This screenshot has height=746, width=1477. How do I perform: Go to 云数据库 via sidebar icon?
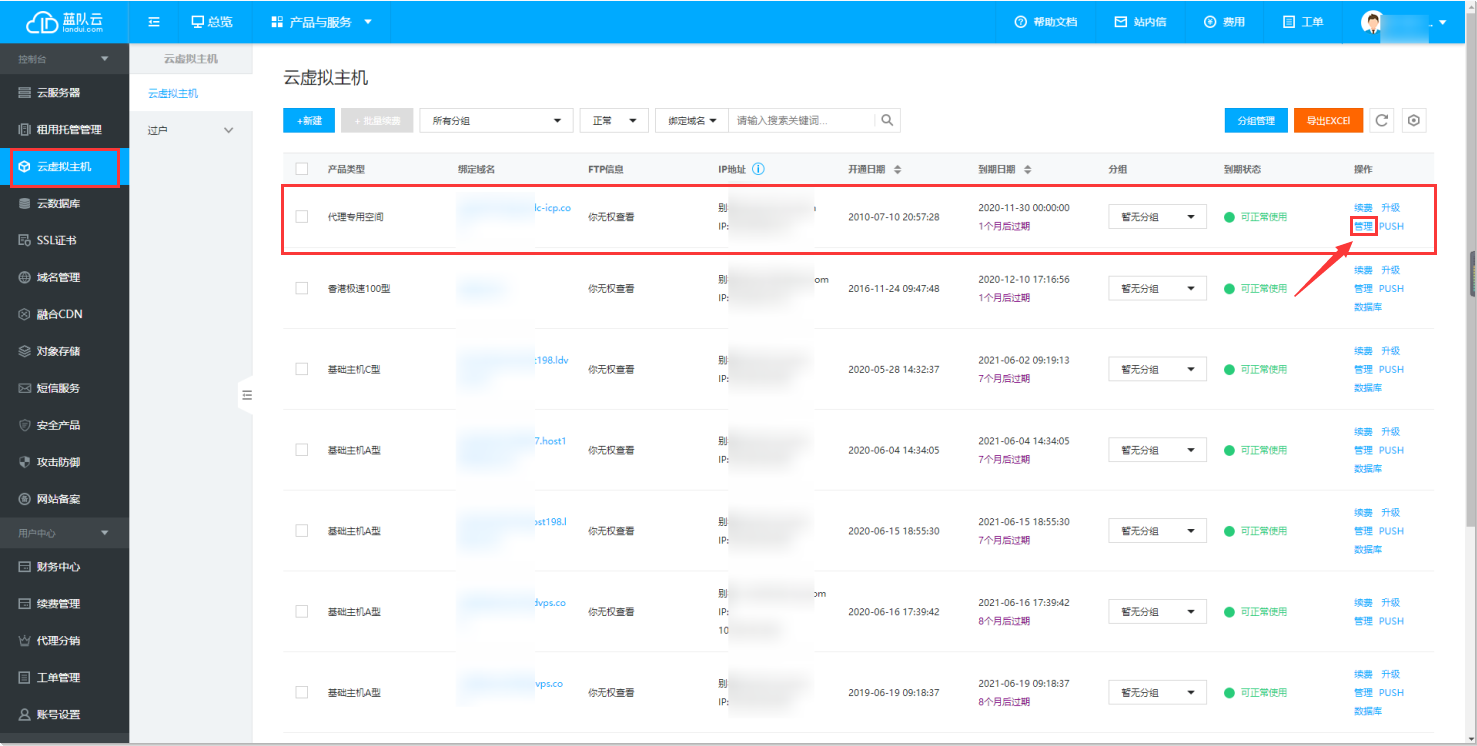tap(25, 204)
